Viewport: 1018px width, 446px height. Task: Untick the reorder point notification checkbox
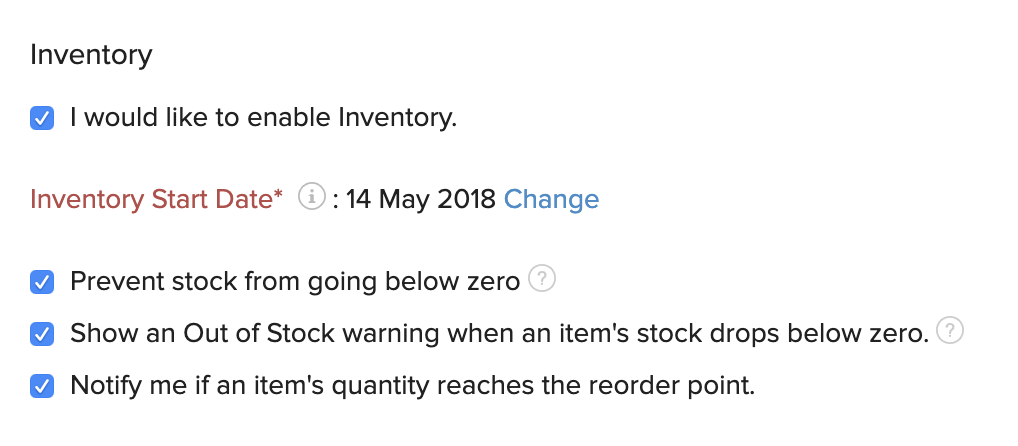click(42, 385)
